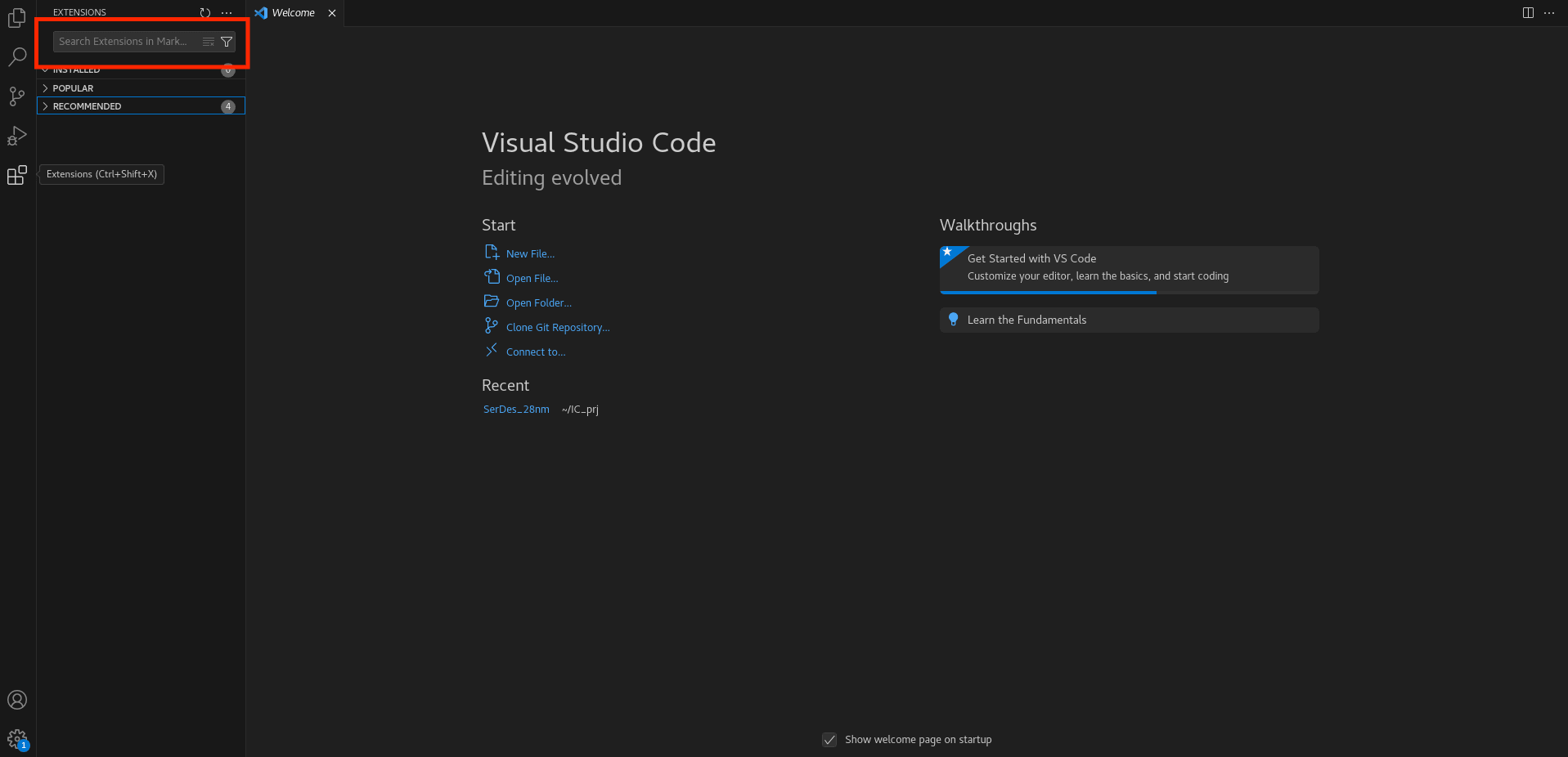Screen dimensions: 1568x757
Task: Click the New File icon
Action: (492, 252)
